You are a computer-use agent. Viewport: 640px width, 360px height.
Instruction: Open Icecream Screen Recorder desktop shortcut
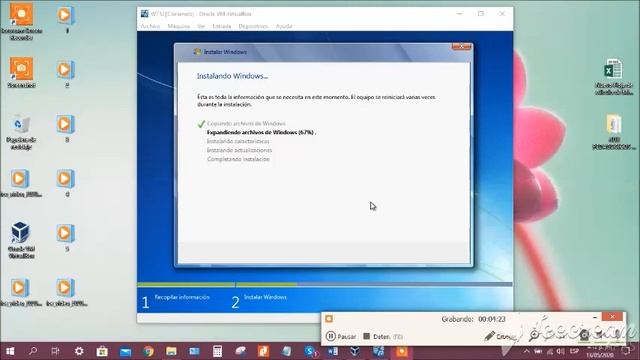pyautogui.click(x=21, y=21)
